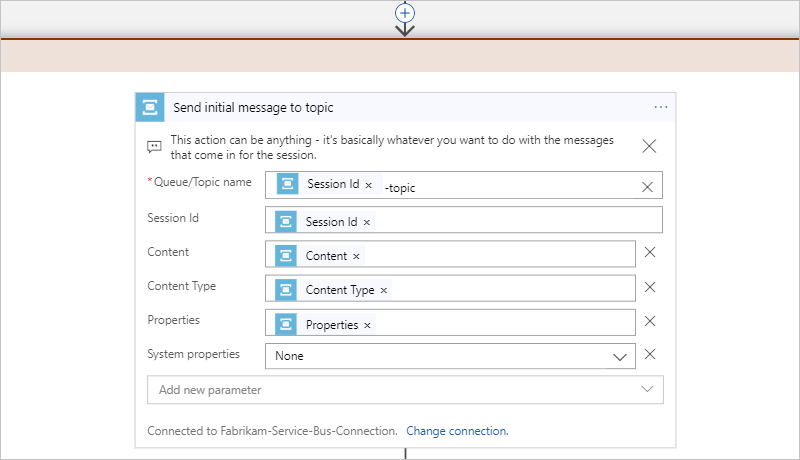The image size is (800, 460).
Task: Open the ellipsis menu on the action header
Action: tap(660, 107)
